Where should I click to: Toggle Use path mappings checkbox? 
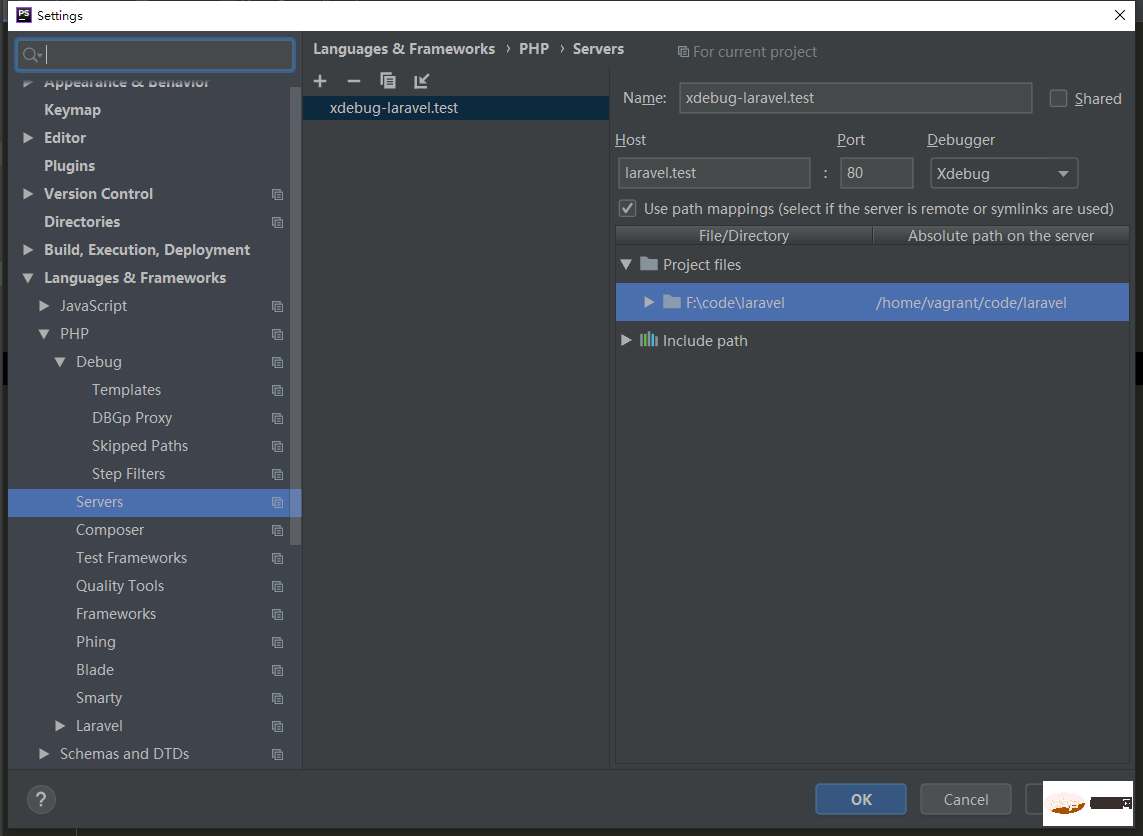click(627, 208)
